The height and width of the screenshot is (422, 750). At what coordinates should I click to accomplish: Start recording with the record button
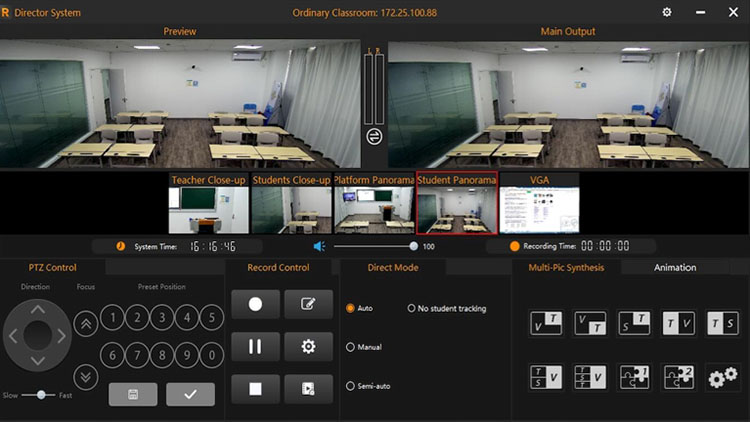[256, 304]
